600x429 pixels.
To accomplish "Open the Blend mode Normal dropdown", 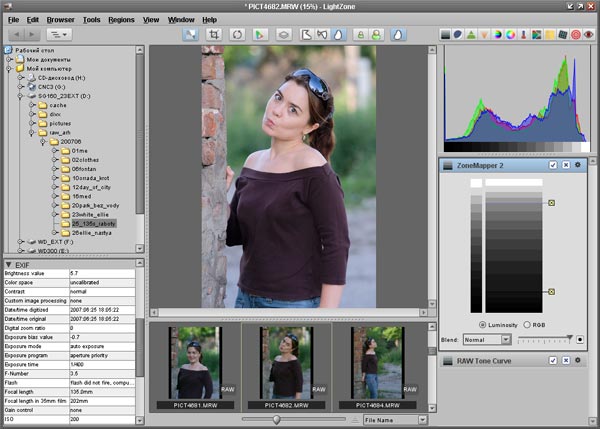I will click(x=485, y=340).
